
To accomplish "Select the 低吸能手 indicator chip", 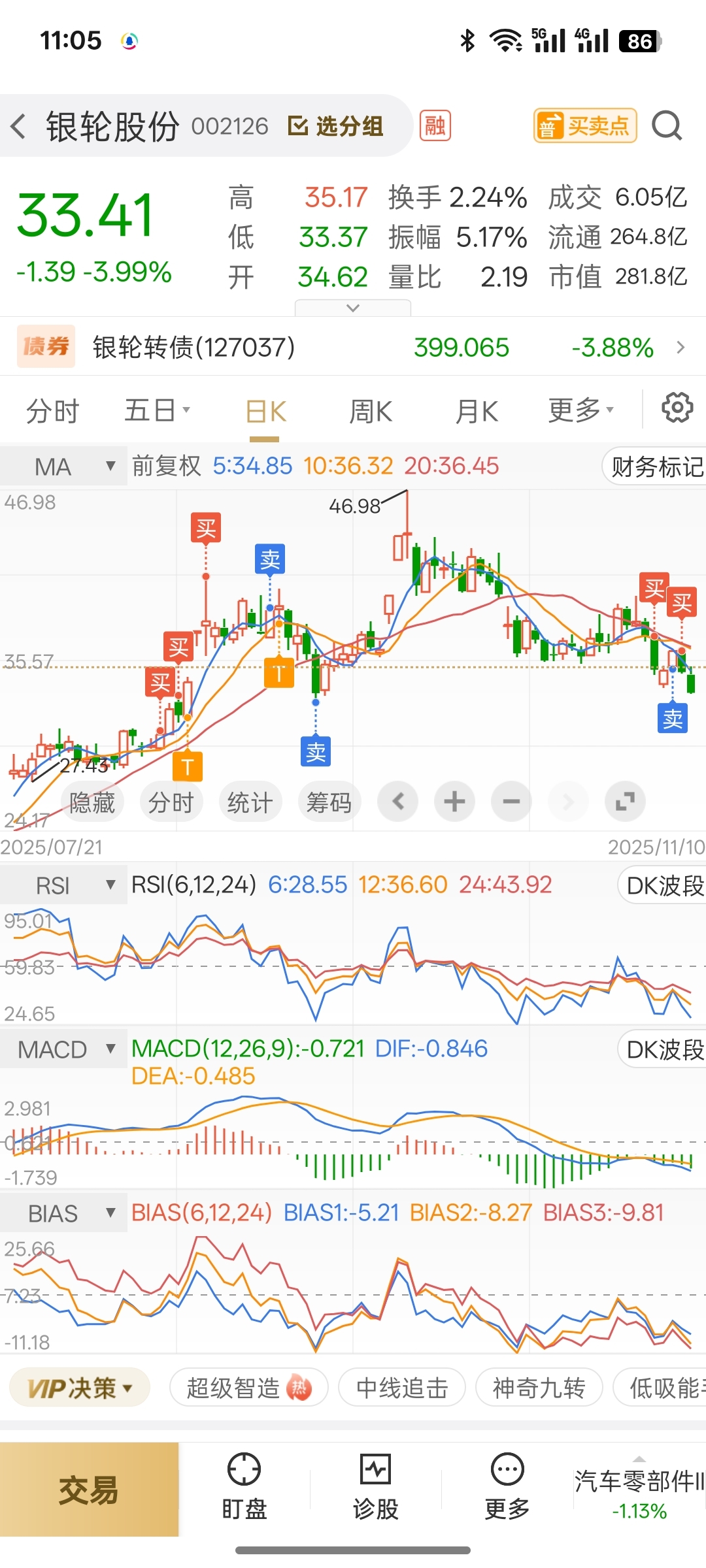I will [x=660, y=1388].
